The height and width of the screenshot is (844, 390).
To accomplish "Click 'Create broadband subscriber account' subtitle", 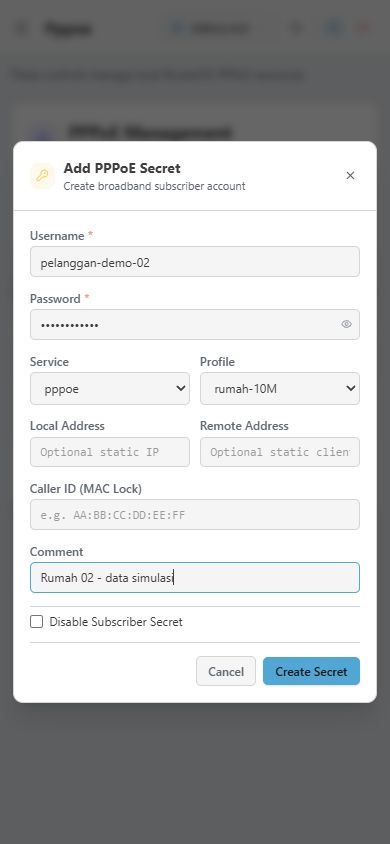I will coord(154,186).
